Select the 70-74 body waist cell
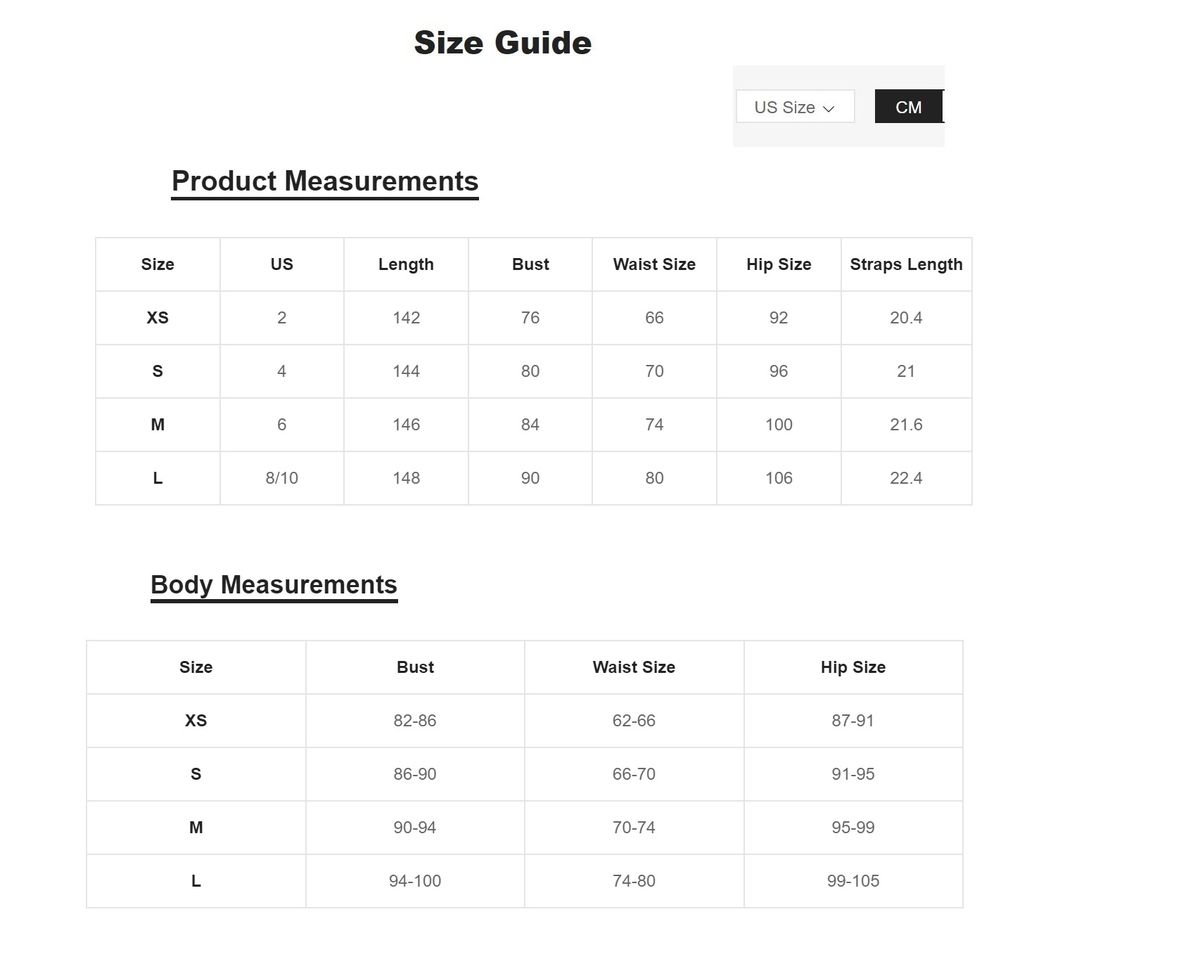1200x964 pixels. coord(634,827)
